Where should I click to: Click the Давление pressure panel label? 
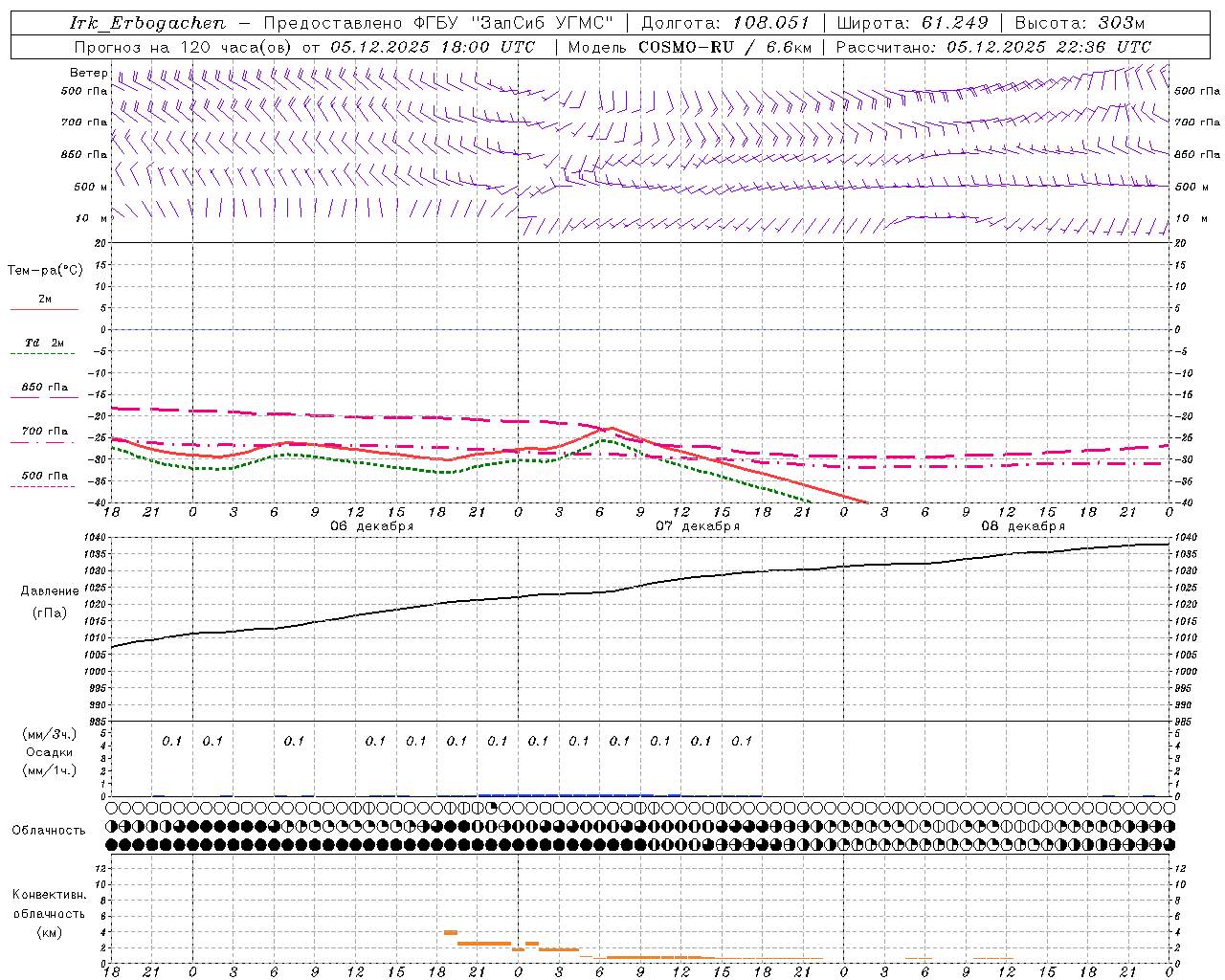point(50,591)
